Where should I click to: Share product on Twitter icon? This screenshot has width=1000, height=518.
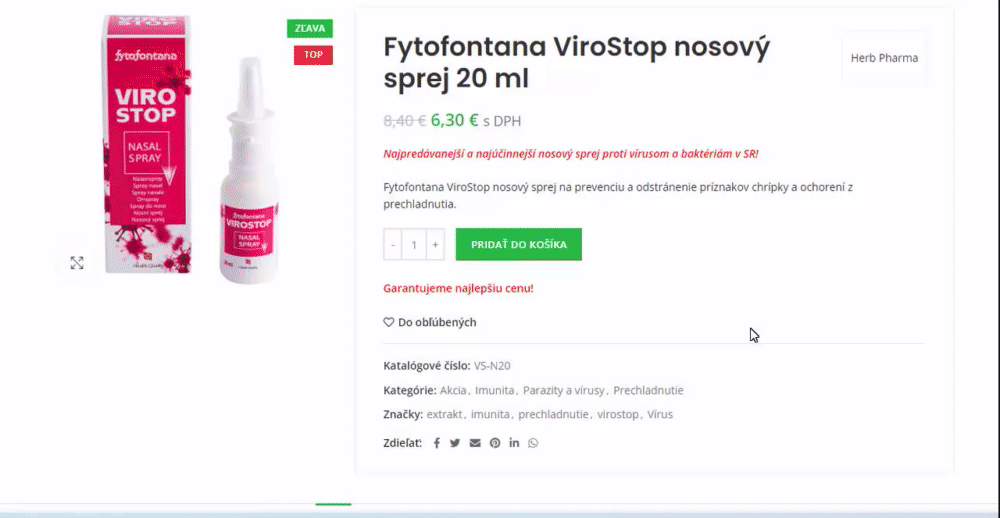(x=455, y=443)
